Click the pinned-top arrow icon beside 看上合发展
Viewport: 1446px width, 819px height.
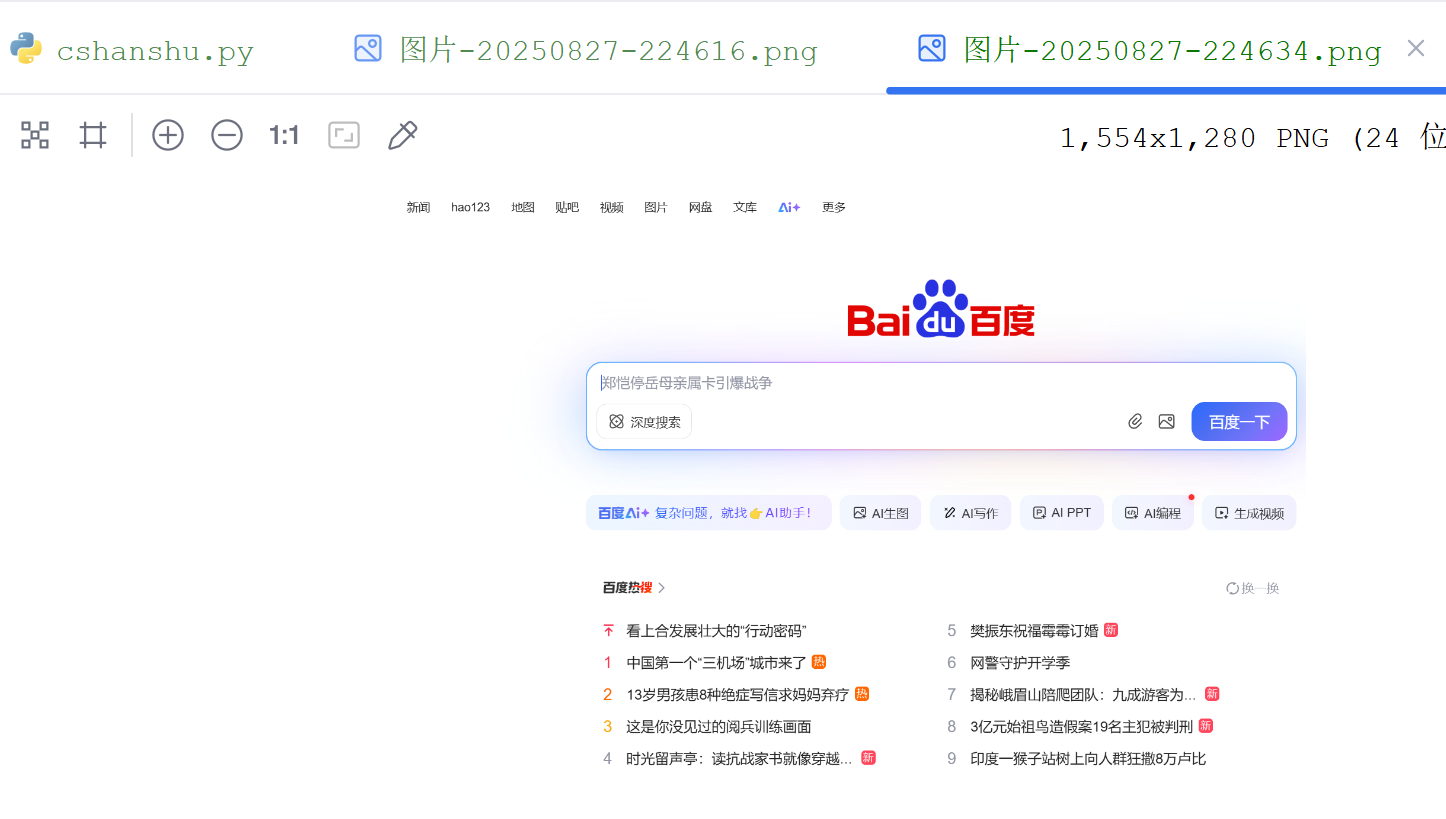[608, 631]
